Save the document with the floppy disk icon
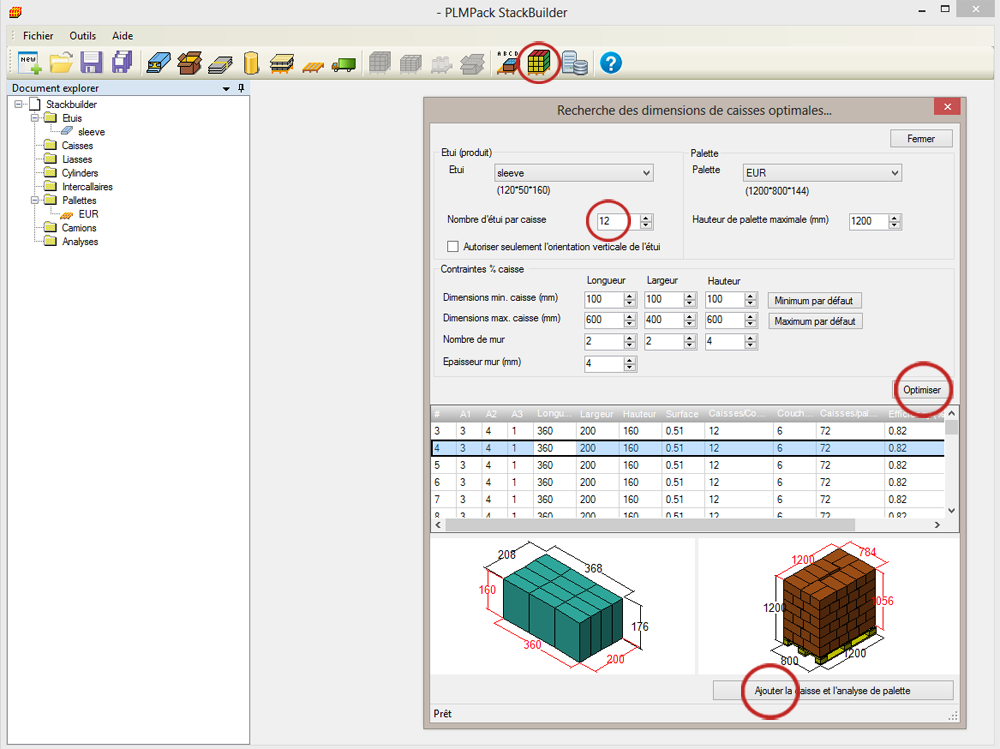 pyautogui.click(x=91, y=63)
